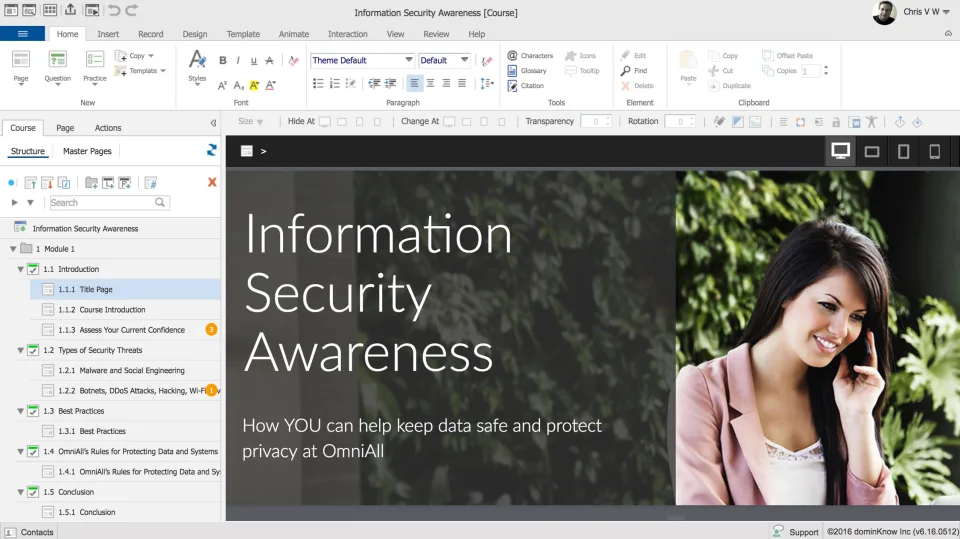The height and width of the screenshot is (539, 960).
Task: Open the Size dropdown
Action: (250, 121)
